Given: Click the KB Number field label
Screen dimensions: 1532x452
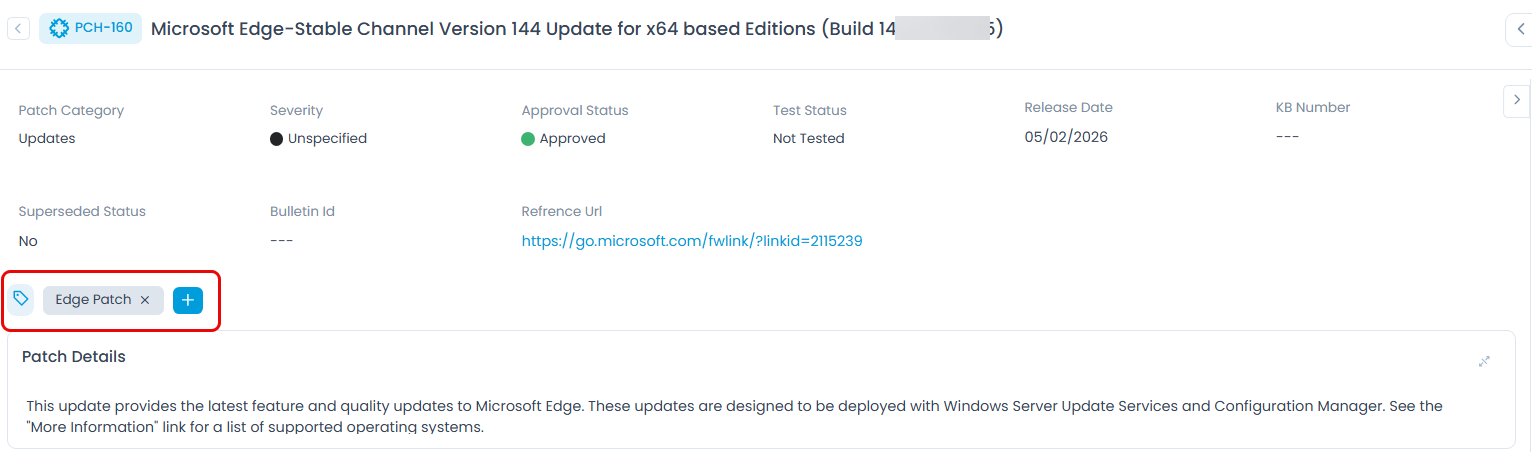Looking at the screenshot, I should 1313,107.
